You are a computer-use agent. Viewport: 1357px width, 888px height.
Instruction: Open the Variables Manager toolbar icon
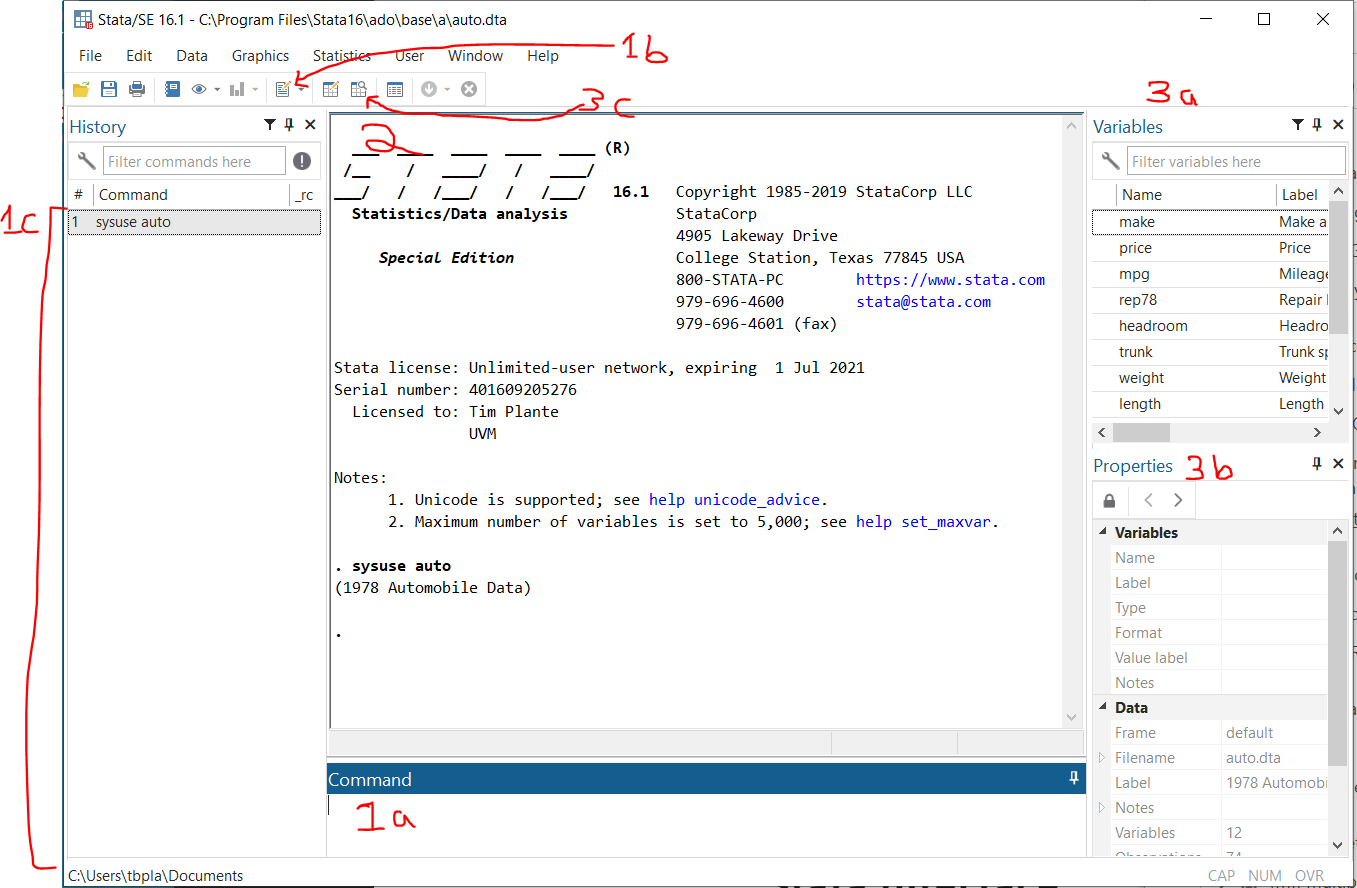click(x=395, y=89)
